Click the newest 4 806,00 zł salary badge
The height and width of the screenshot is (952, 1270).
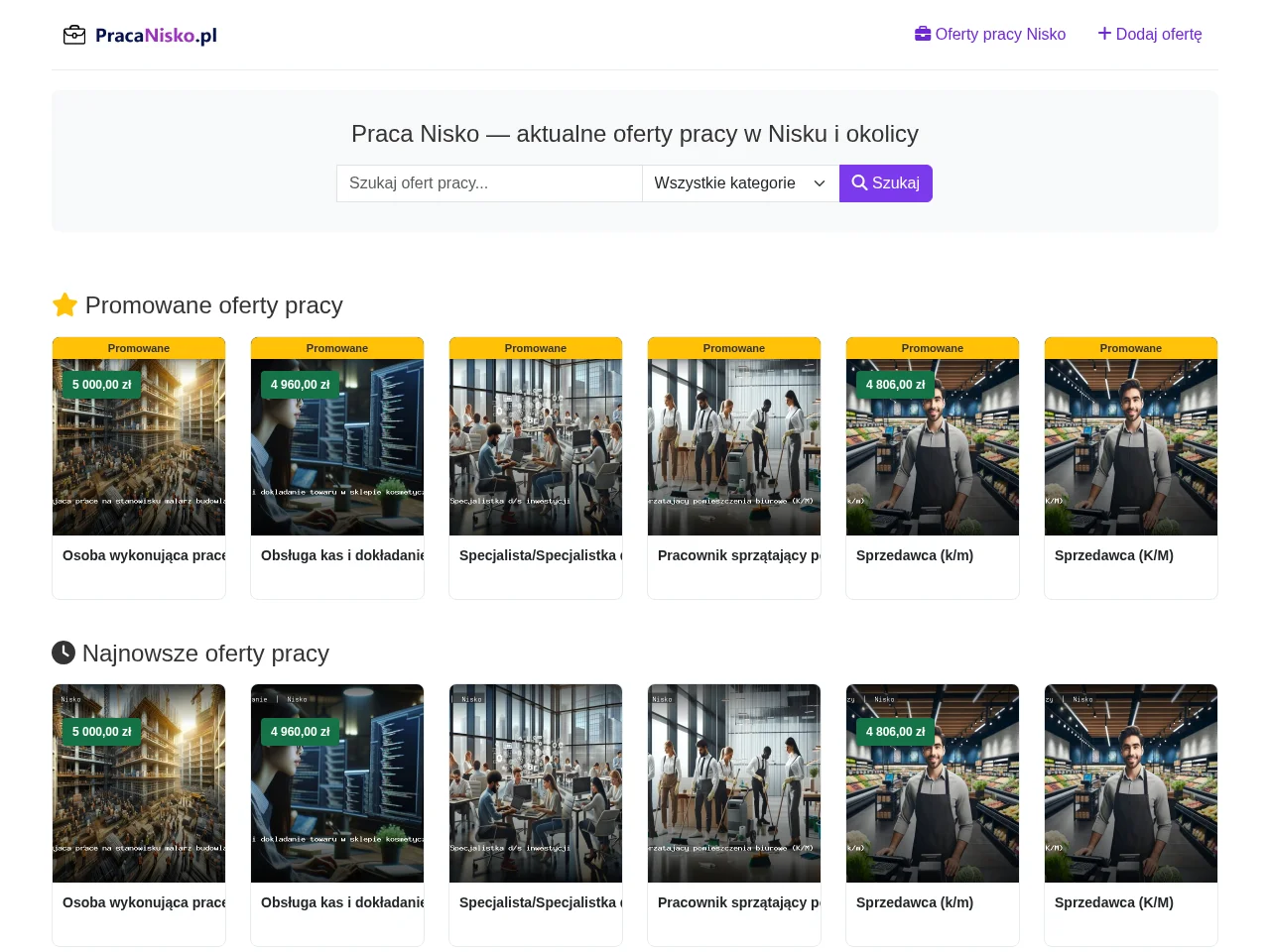click(896, 732)
